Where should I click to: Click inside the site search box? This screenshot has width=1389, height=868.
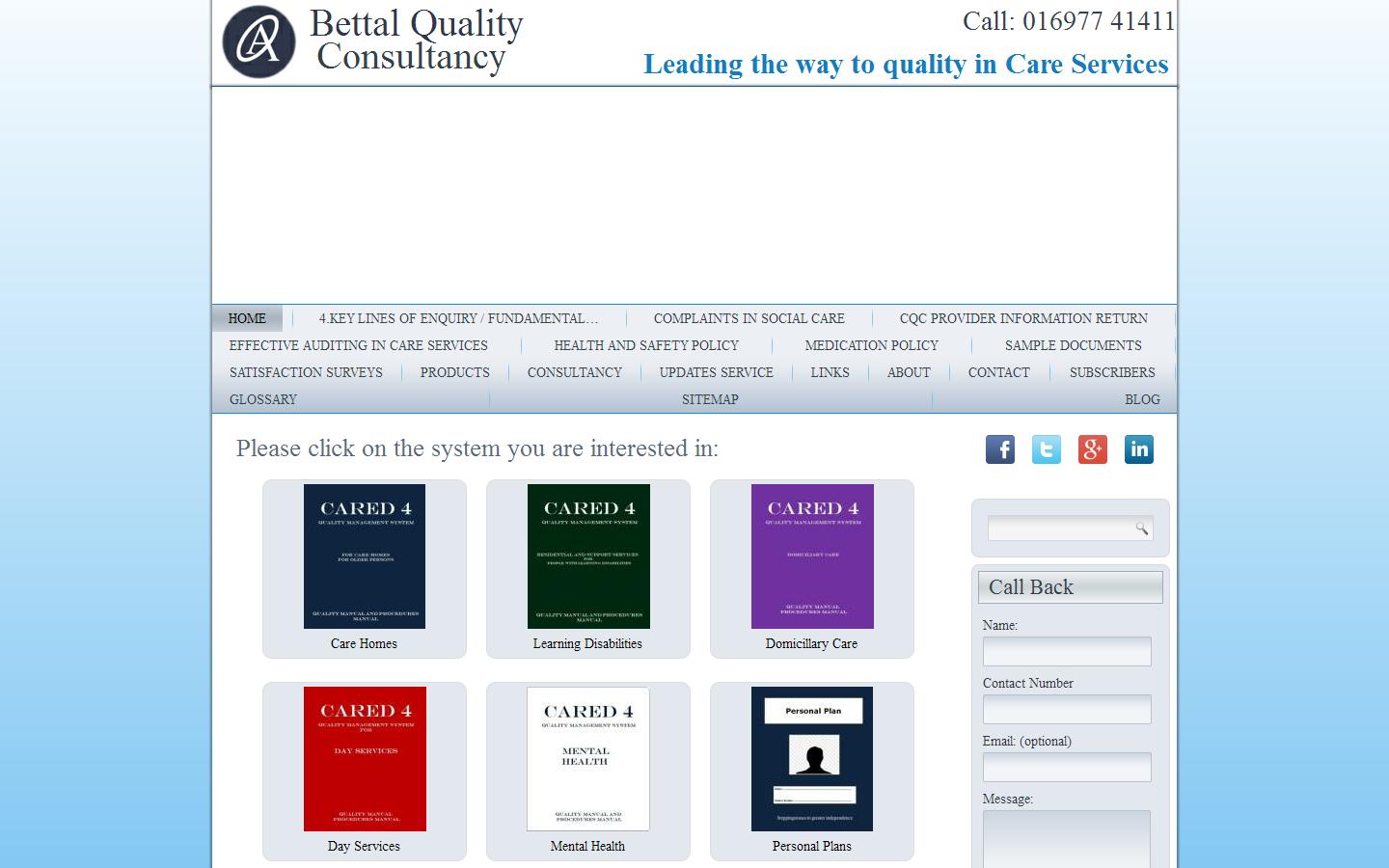(x=1061, y=529)
